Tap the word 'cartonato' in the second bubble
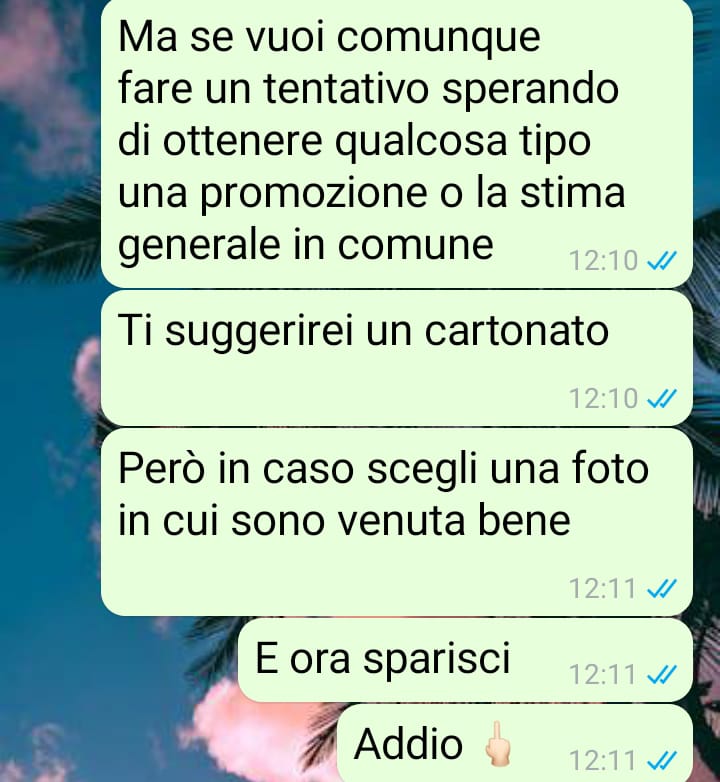This screenshot has height=782, width=720. point(517,331)
